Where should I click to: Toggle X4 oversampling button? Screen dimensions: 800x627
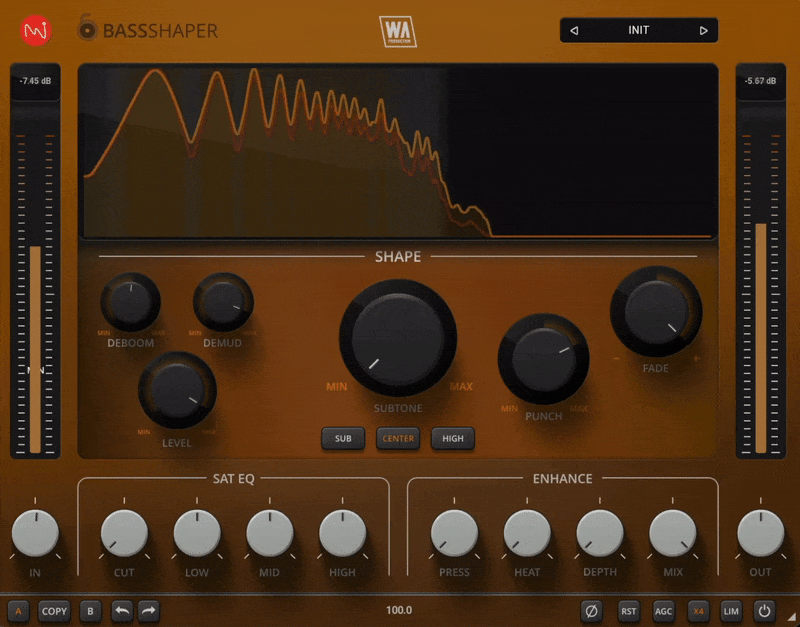click(698, 611)
